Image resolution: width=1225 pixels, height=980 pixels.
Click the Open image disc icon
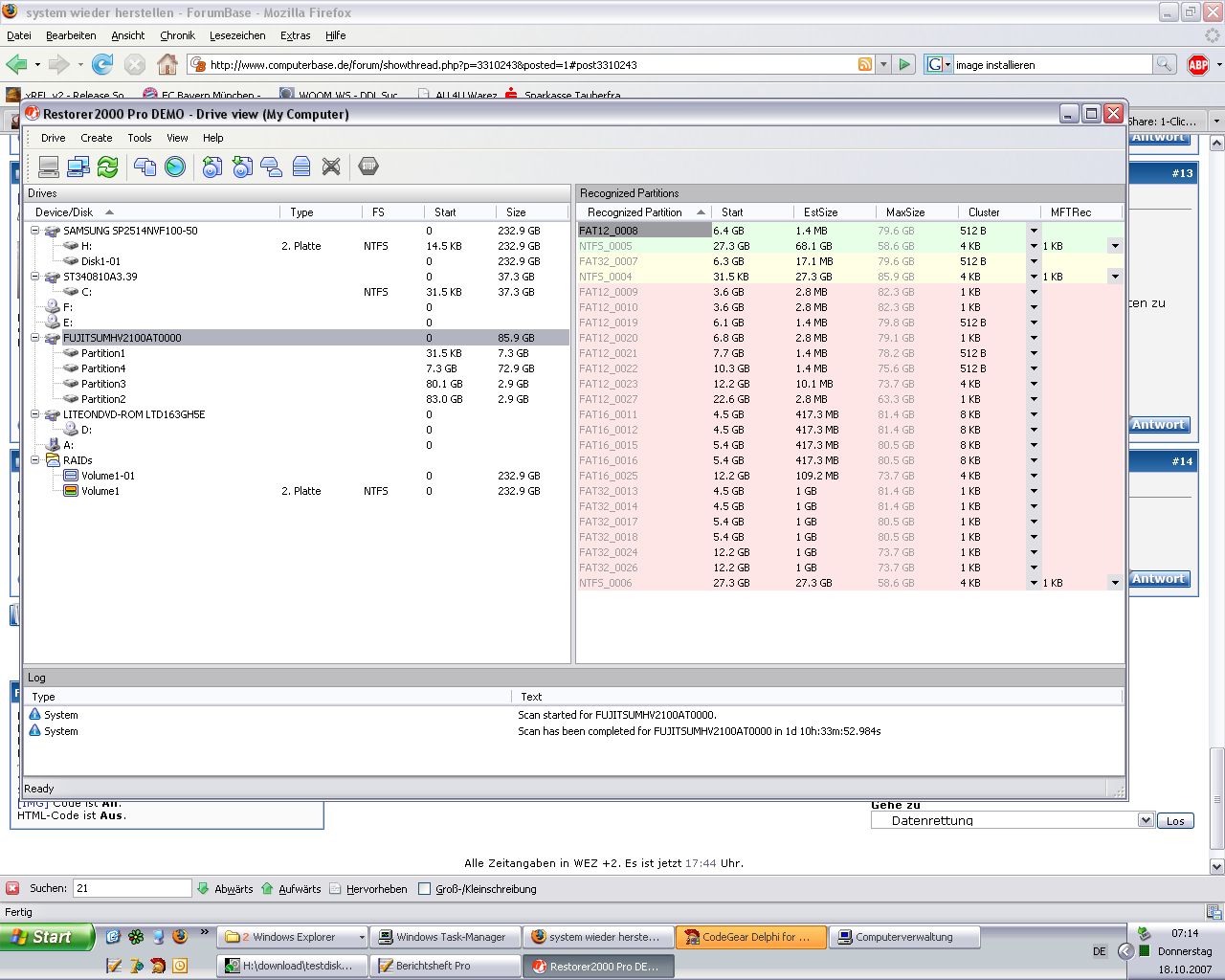(242, 167)
